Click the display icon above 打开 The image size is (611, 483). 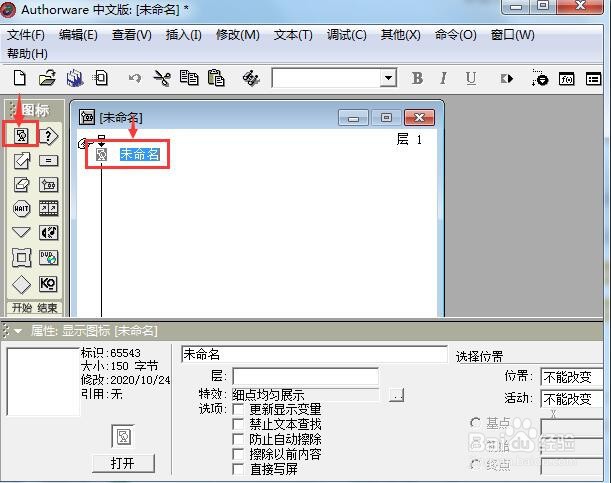[123, 436]
